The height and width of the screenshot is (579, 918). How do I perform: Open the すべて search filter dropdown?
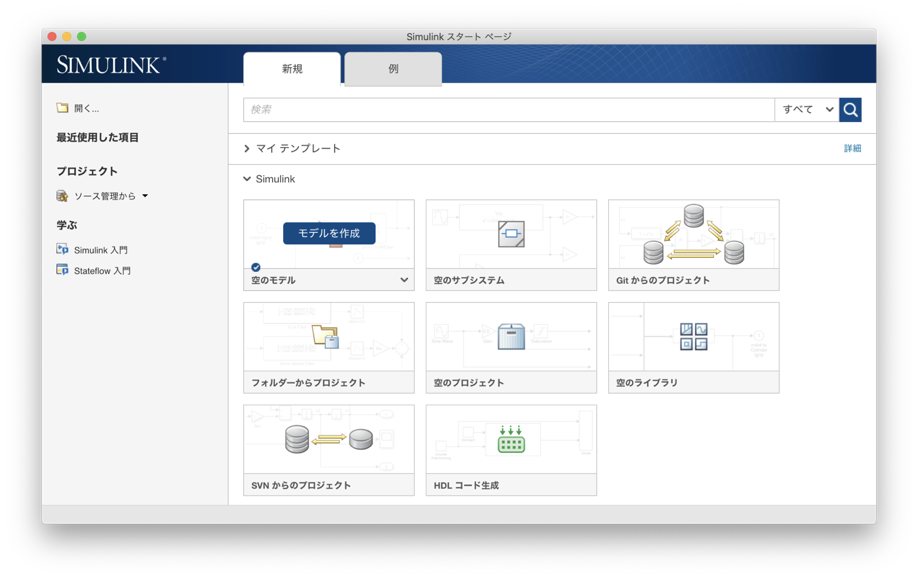(807, 110)
